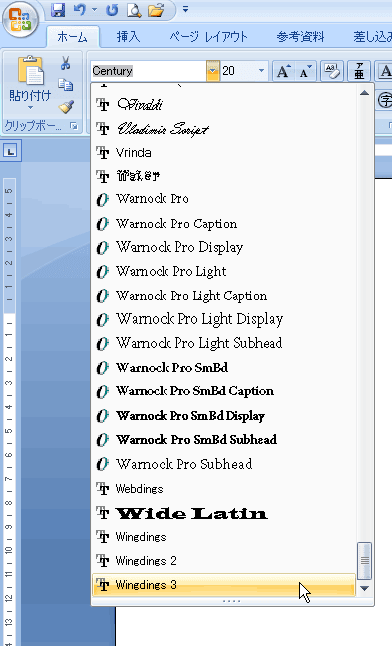
Task: Choose the Vladimir Script font
Action: coord(224,129)
